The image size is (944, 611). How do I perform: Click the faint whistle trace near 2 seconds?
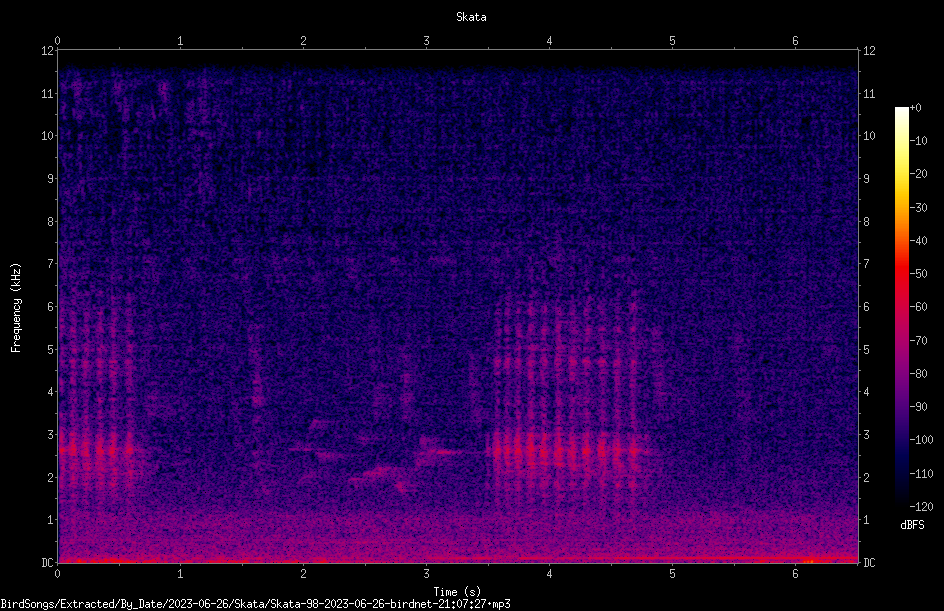click(318, 450)
